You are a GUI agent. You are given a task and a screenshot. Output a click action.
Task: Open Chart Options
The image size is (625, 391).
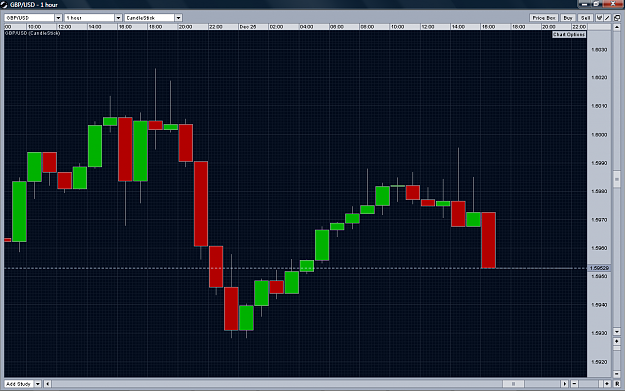point(569,35)
